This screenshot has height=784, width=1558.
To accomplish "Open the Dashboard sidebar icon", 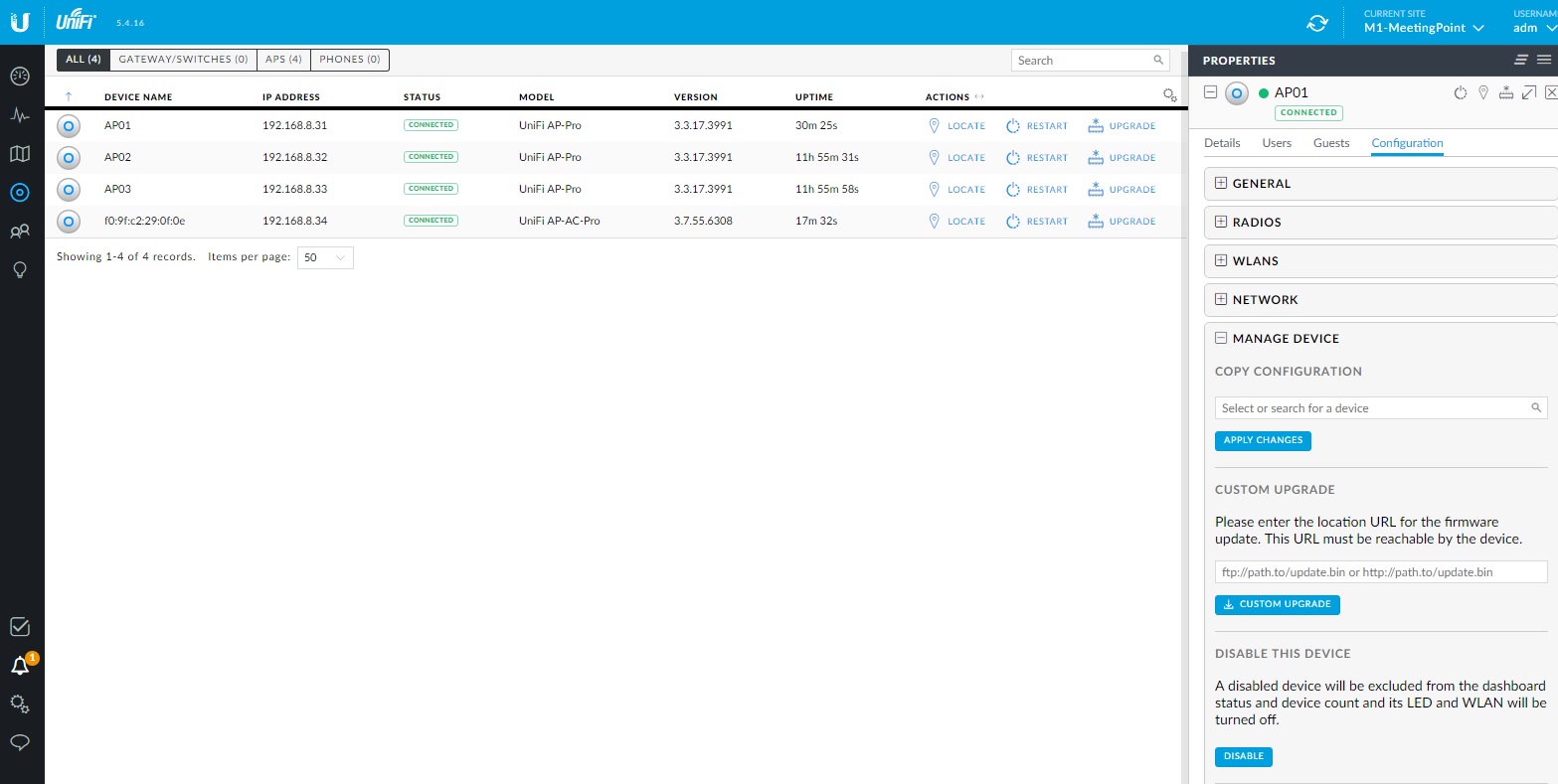I will (x=20, y=77).
